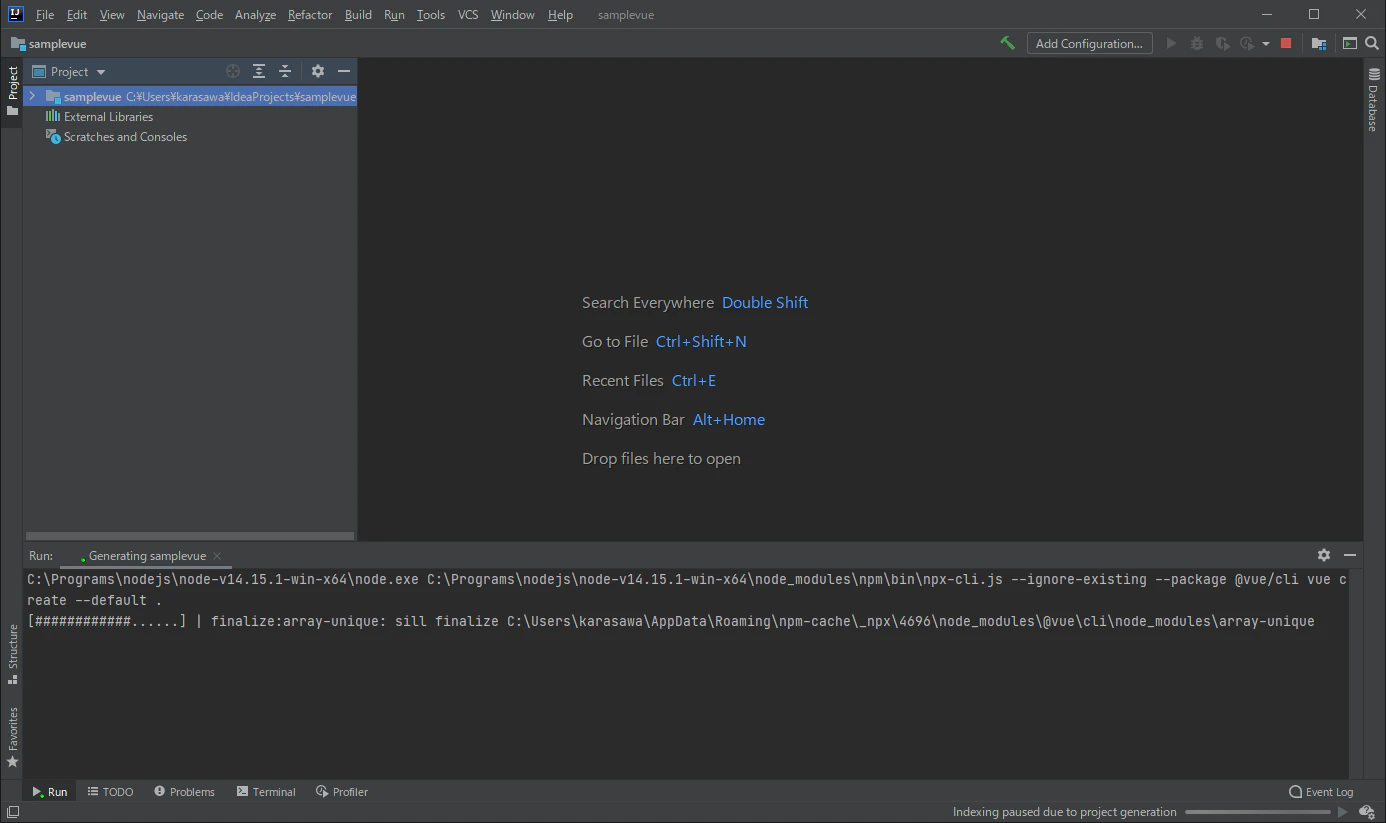Click the Debug bug icon in top toolbar
This screenshot has height=823, width=1386.
click(1197, 43)
